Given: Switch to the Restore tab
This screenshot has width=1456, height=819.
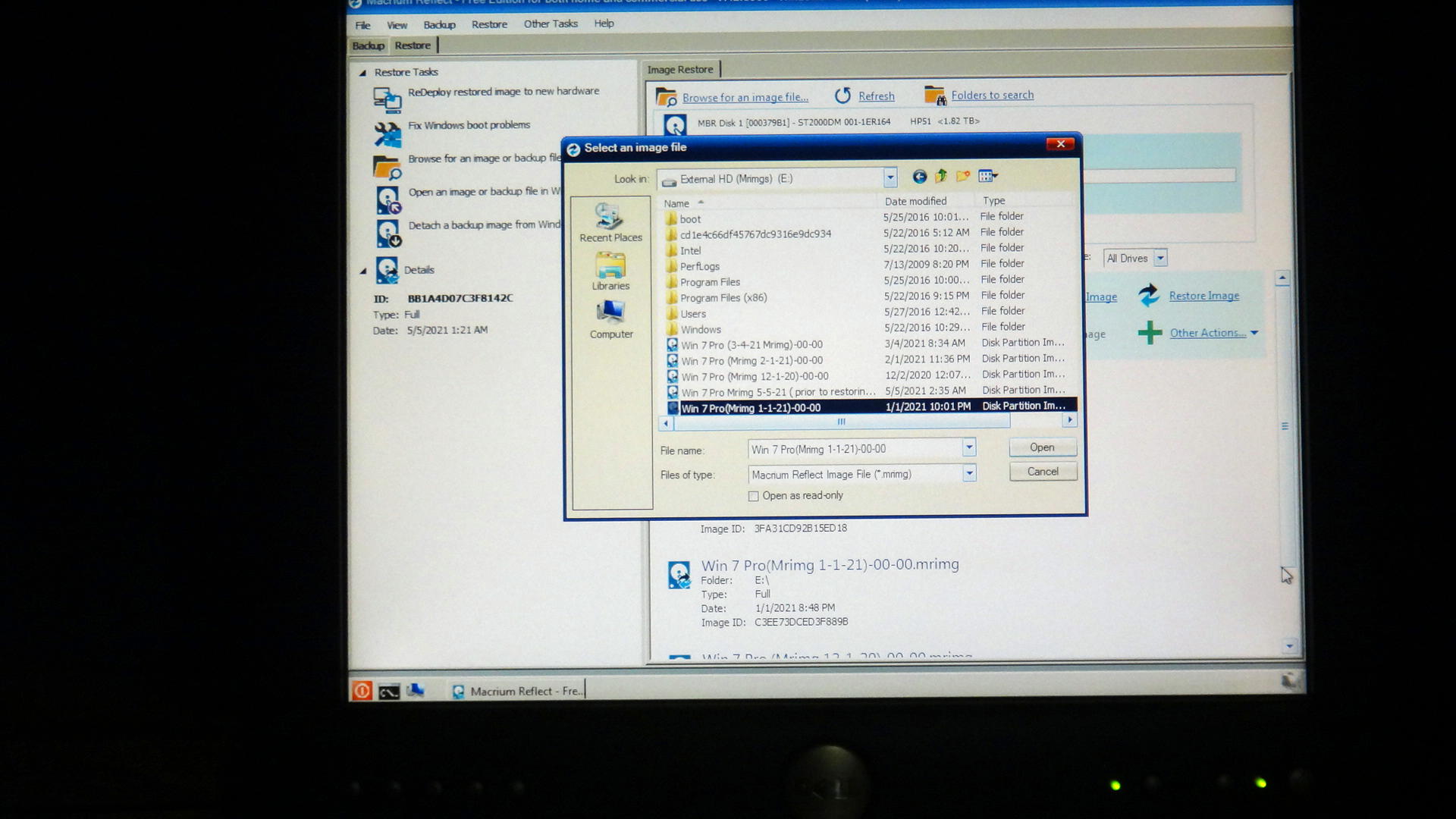Looking at the screenshot, I should pyautogui.click(x=413, y=45).
